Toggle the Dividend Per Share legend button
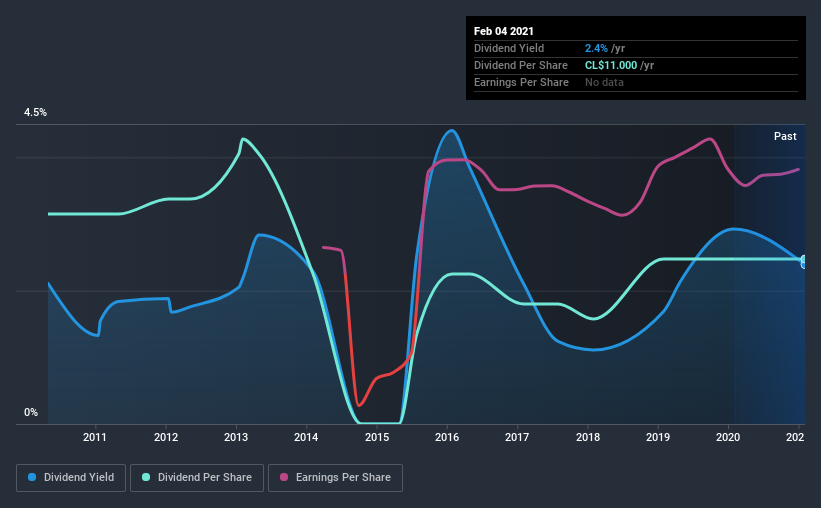Screen dimensions: 821x508 coord(197,478)
